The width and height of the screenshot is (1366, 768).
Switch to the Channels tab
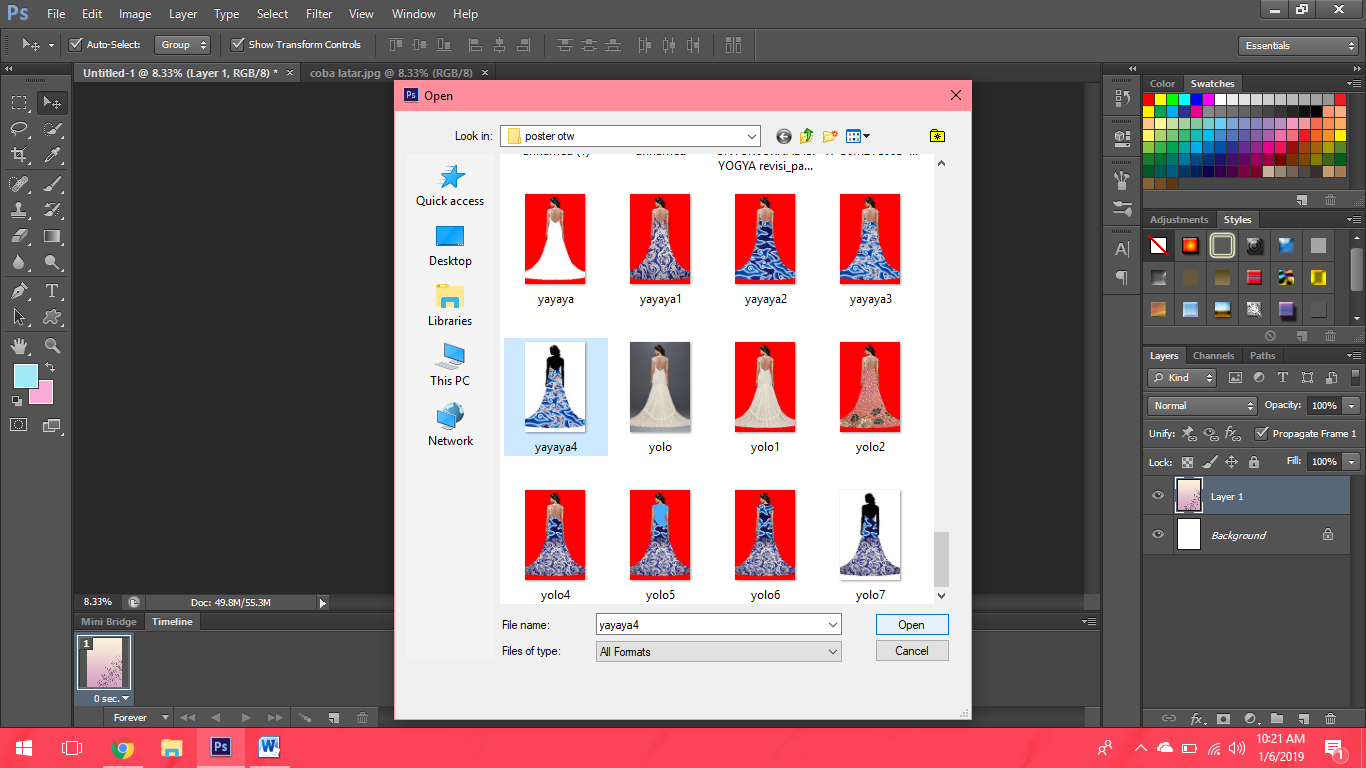pos(1213,355)
